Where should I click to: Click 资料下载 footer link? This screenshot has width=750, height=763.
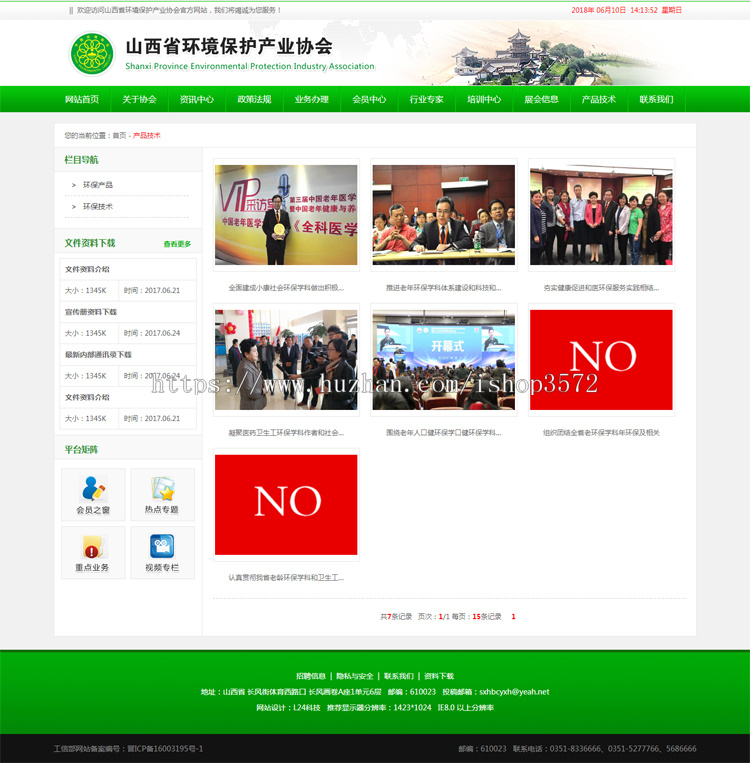coord(439,676)
